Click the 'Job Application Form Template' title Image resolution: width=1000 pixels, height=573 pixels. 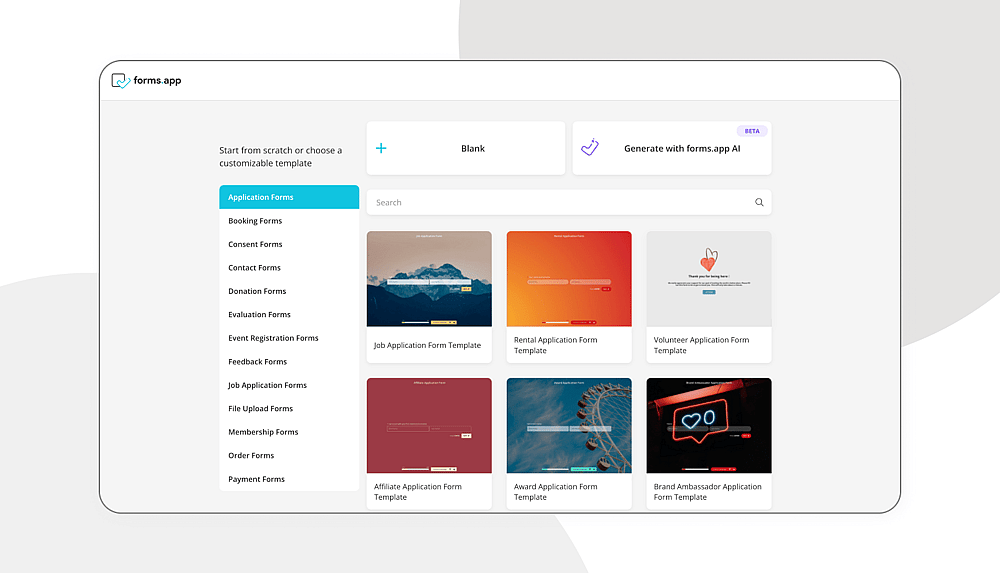(x=427, y=345)
